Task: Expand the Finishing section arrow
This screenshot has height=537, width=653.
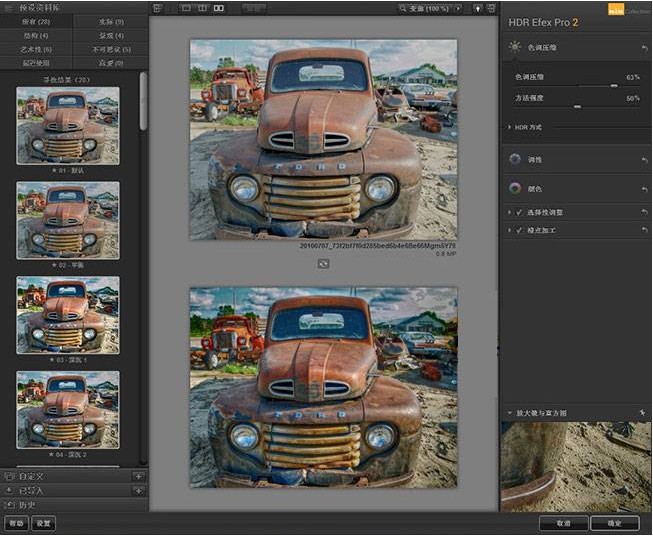Action: tap(509, 230)
